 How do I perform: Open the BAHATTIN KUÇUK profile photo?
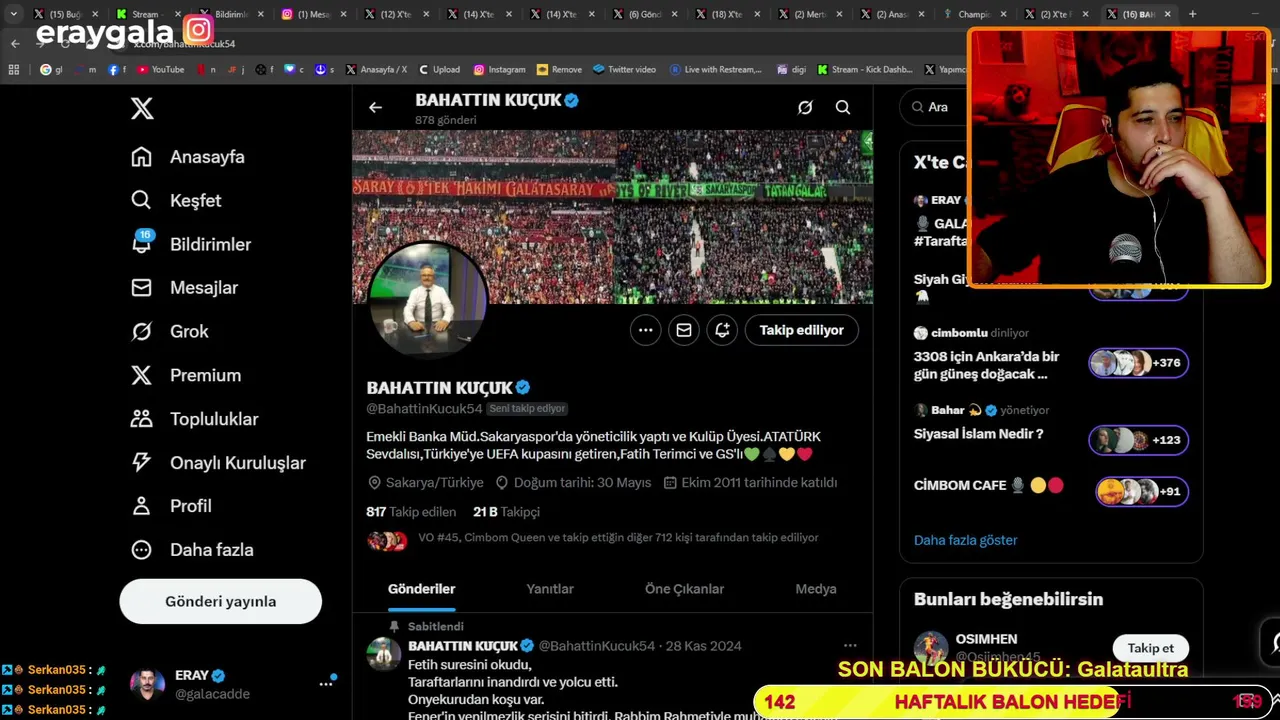(427, 300)
